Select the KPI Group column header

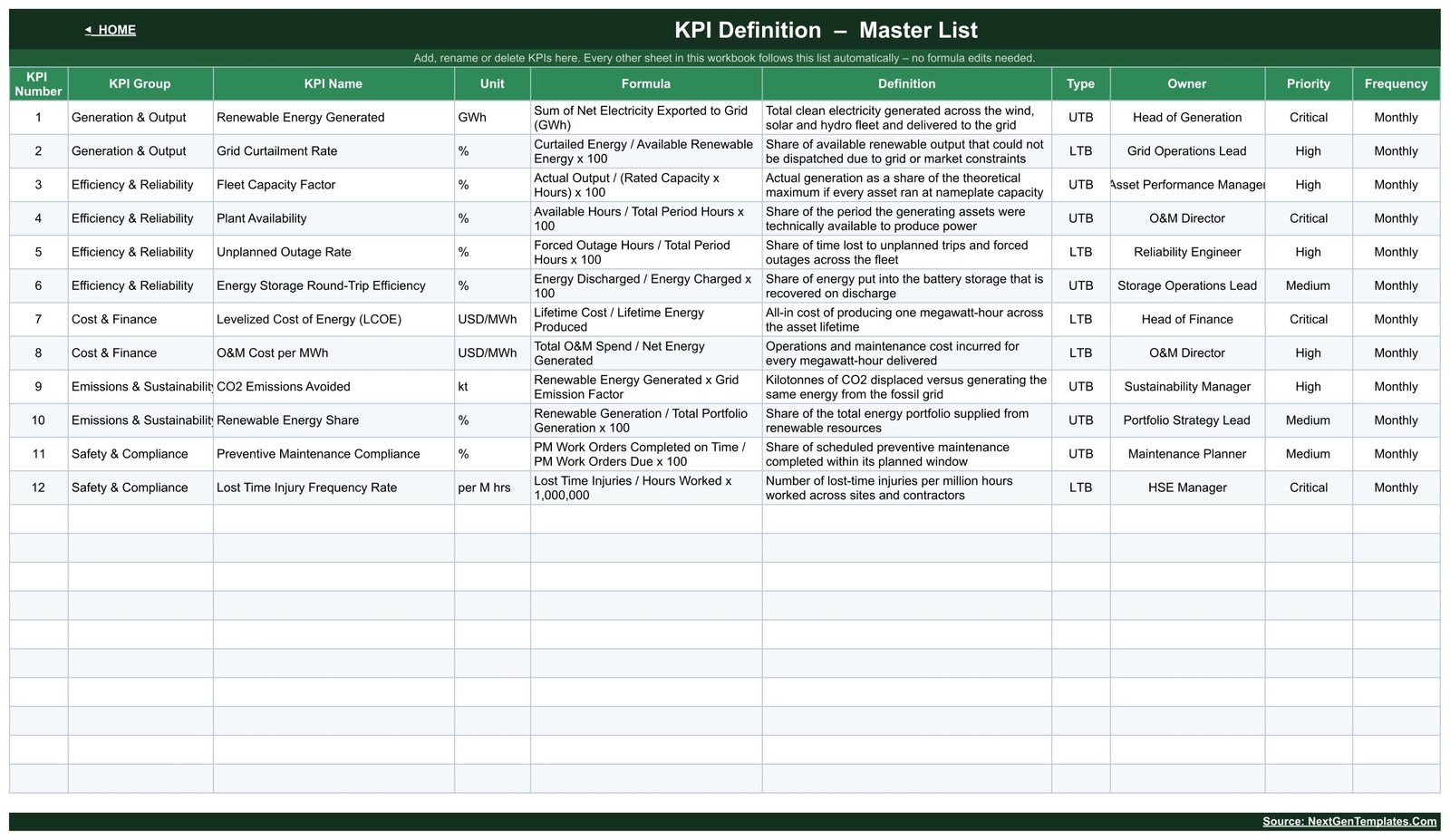tap(140, 83)
